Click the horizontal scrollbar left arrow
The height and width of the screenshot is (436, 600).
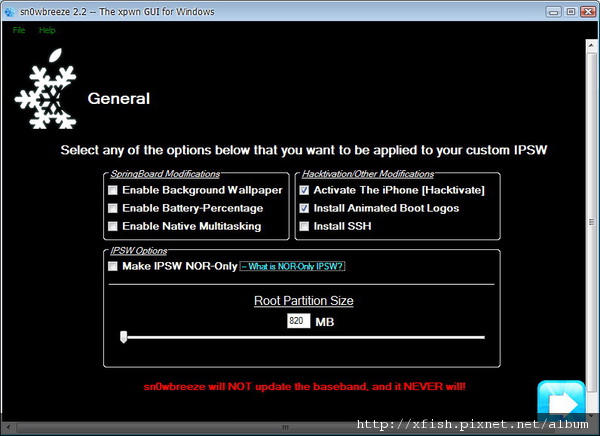8,427
